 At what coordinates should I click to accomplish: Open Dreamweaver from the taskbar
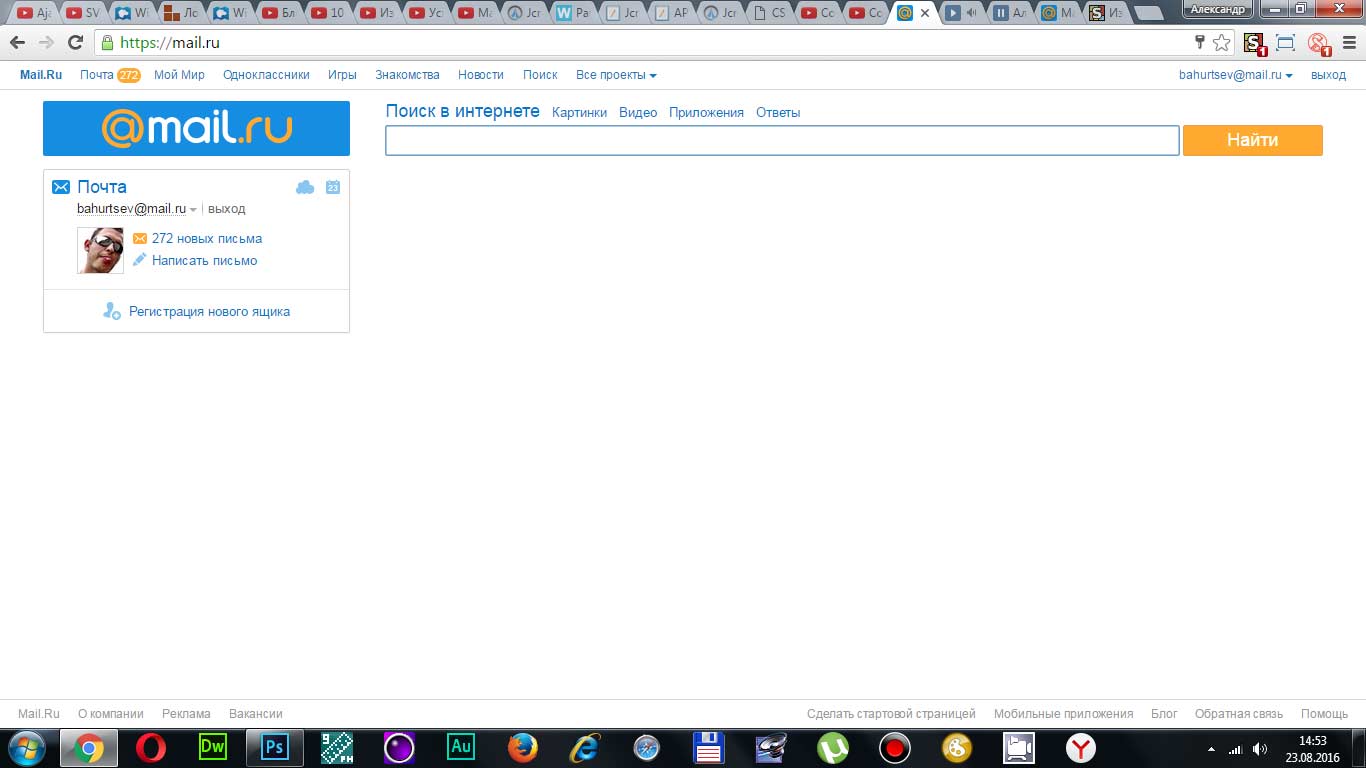tap(213, 747)
